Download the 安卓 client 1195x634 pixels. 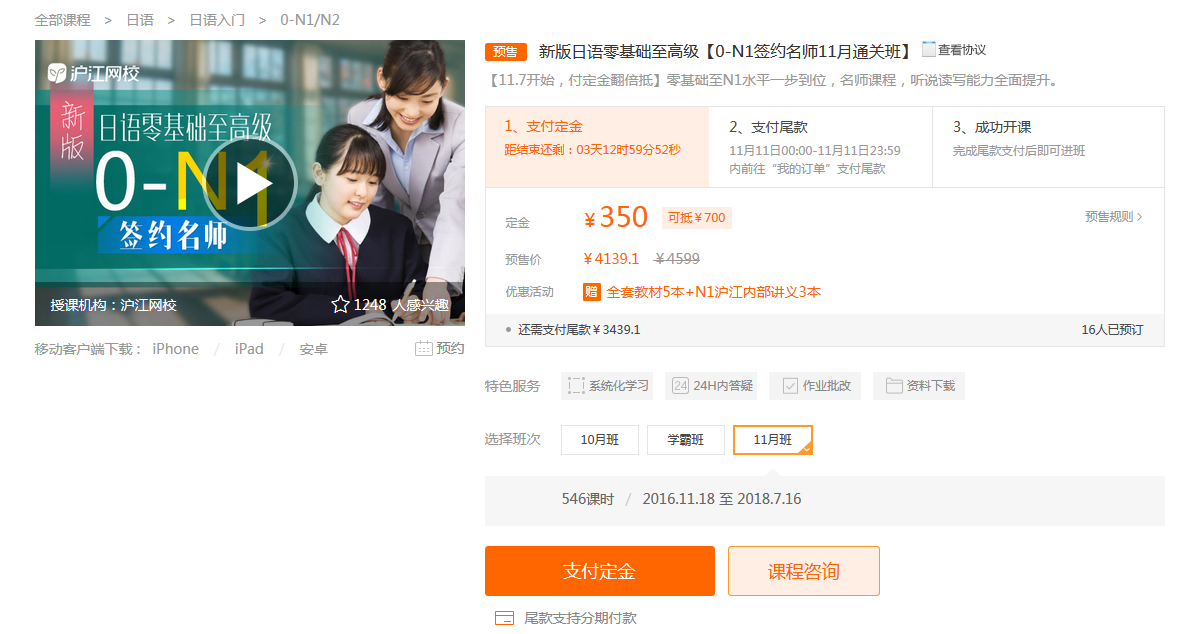(313, 349)
